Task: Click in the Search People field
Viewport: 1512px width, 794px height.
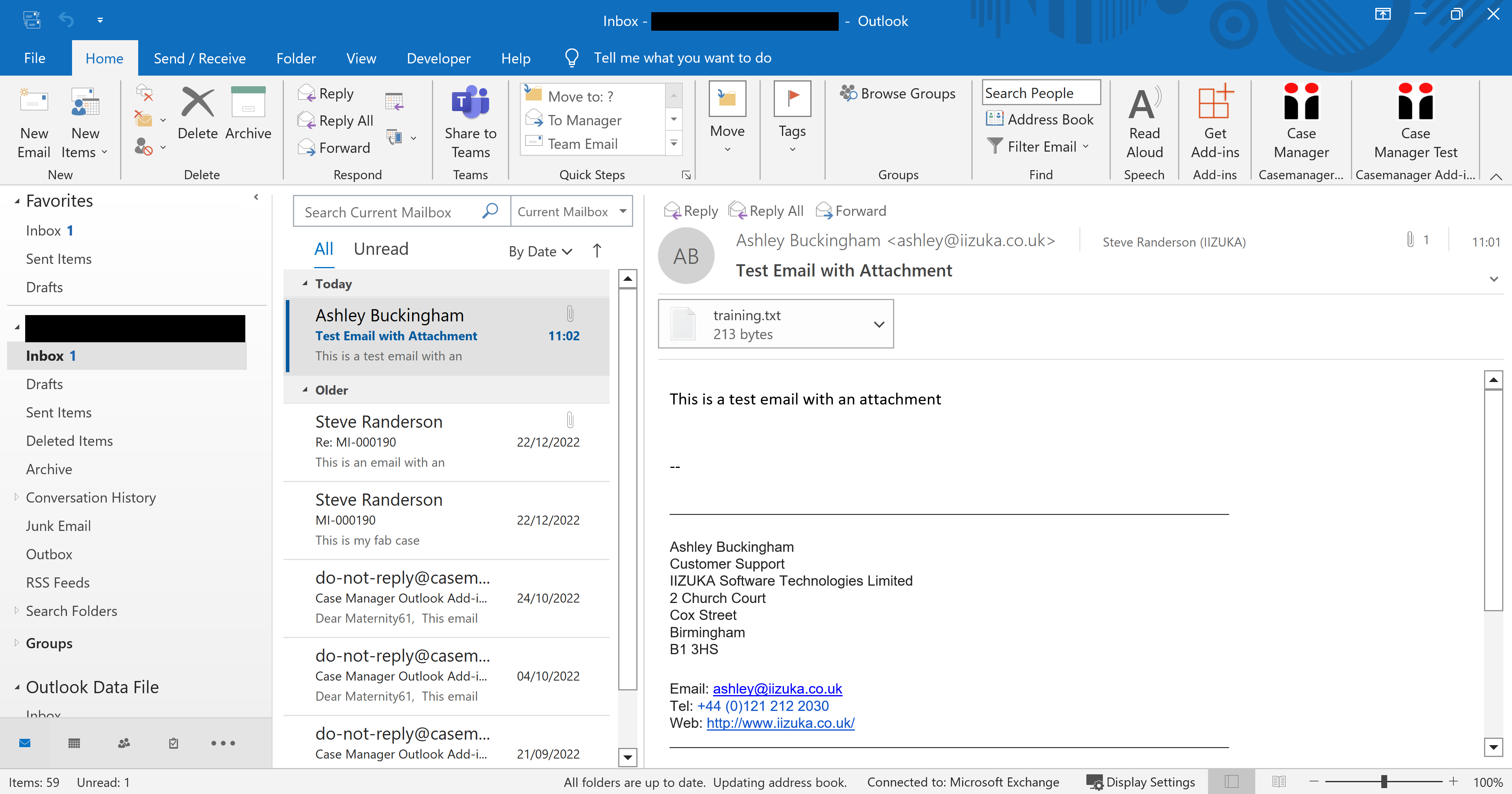Action: tap(1041, 93)
